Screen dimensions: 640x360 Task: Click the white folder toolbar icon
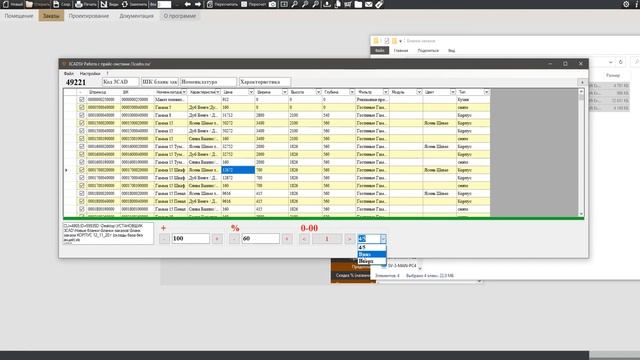pyautogui.click(x=358, y=4)
